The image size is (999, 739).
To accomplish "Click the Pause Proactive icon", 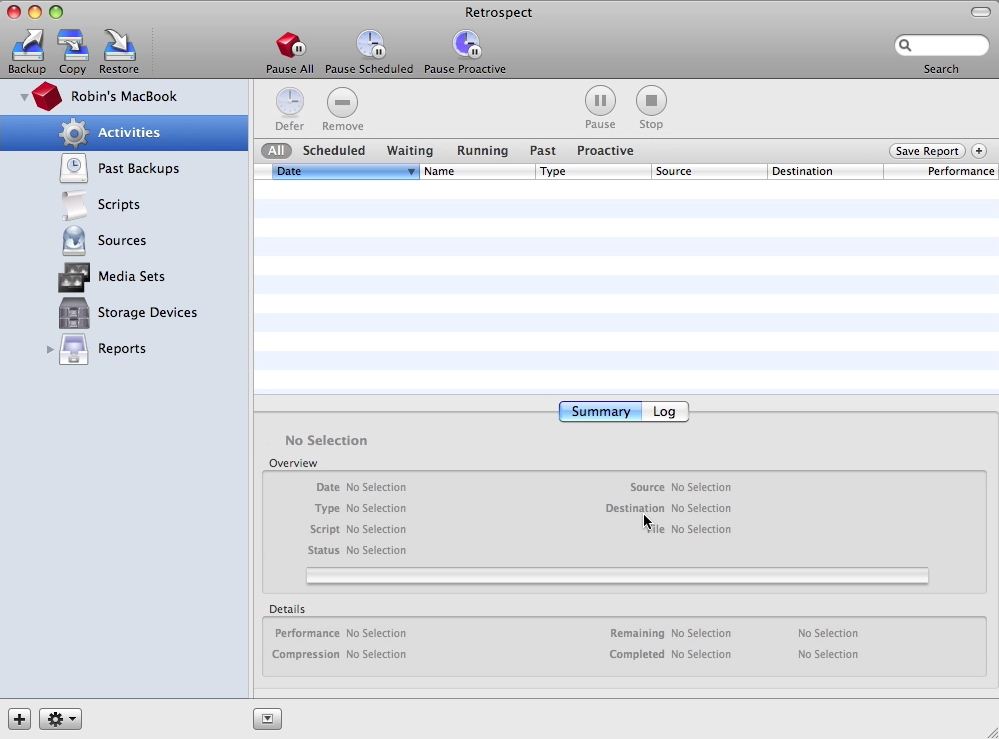I will click(466, 45).
